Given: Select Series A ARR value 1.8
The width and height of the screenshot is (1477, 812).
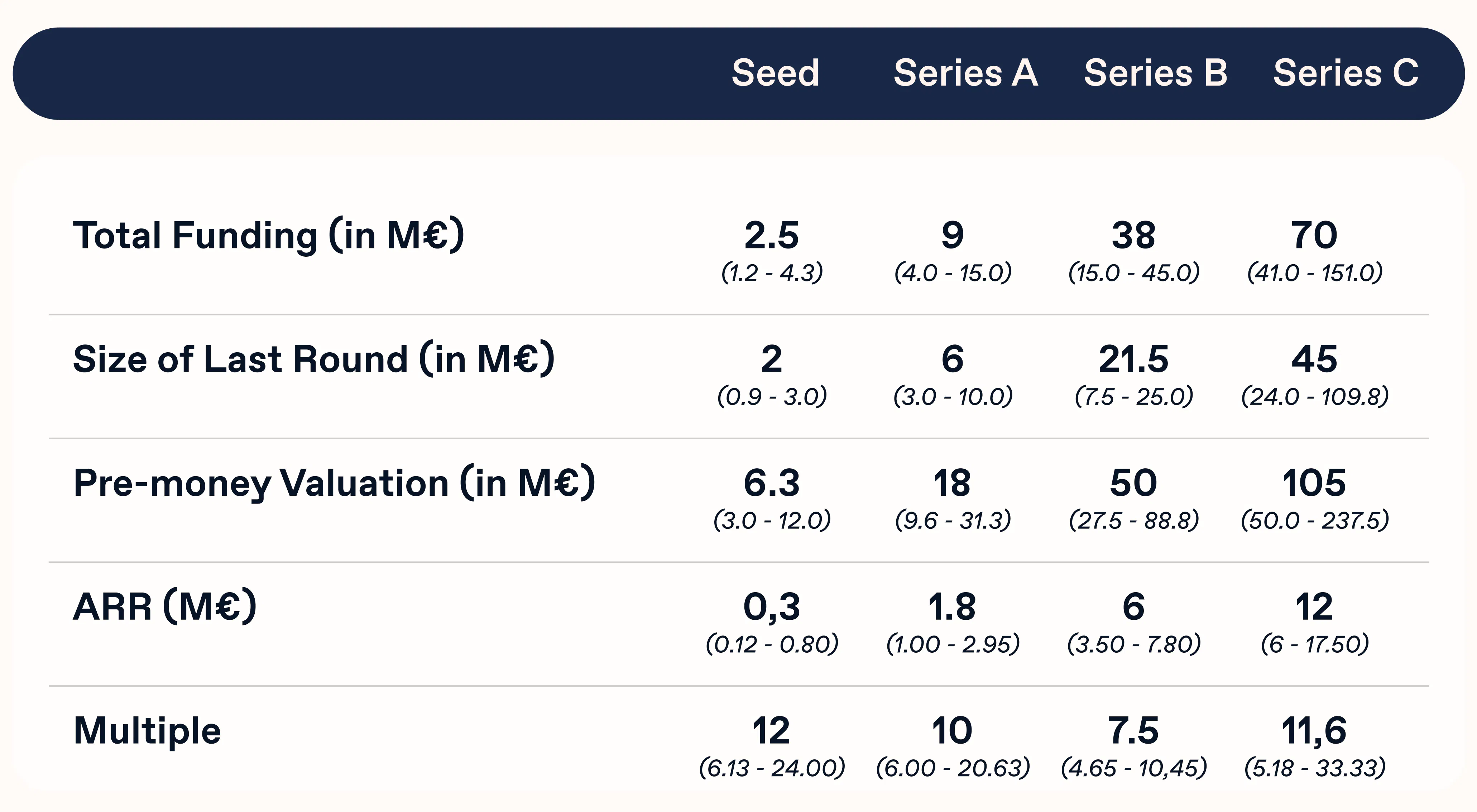Looking at the screenshot, I should (x=953, y=607).
